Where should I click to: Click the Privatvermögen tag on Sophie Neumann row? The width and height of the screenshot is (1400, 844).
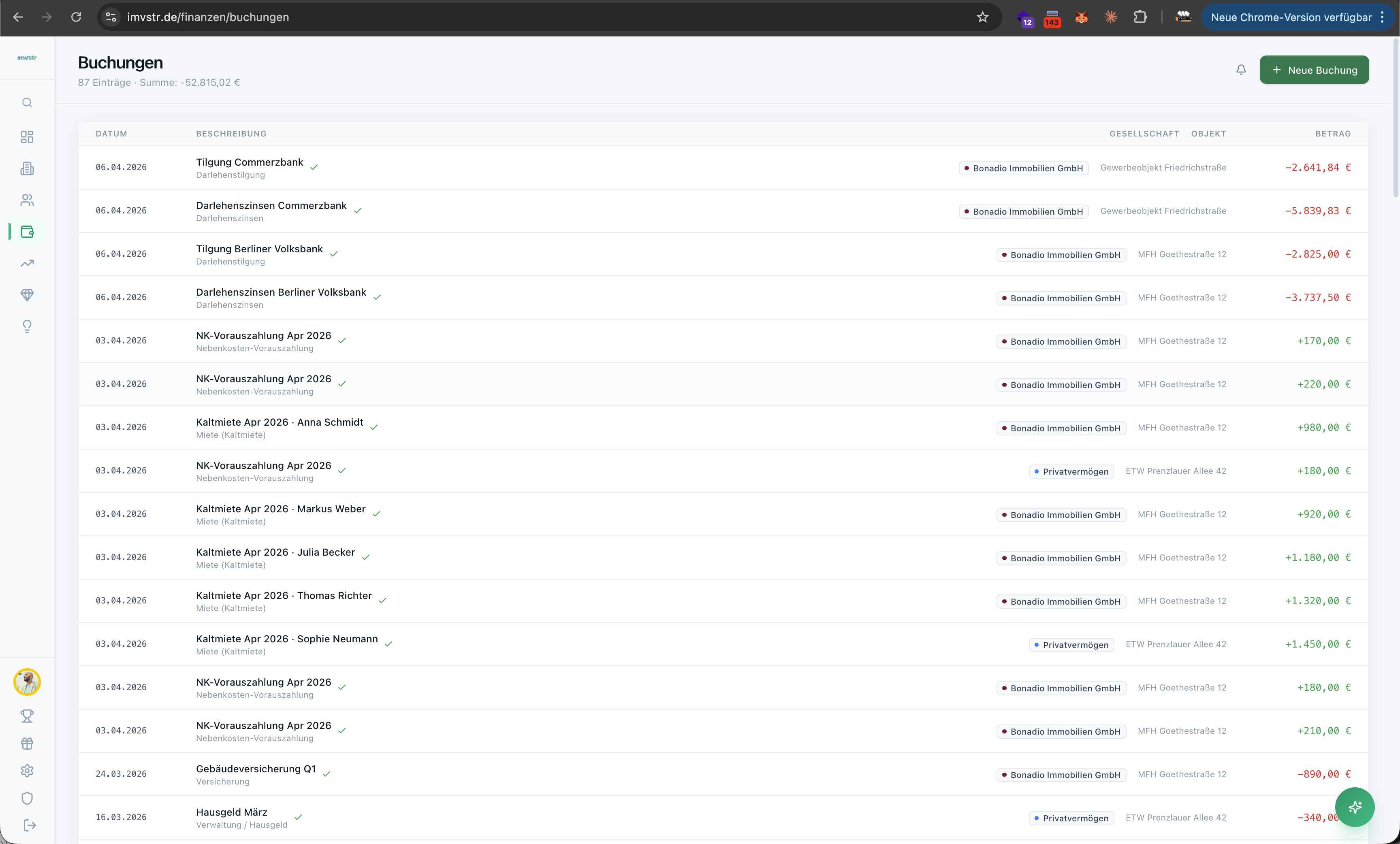point(1071,645)
